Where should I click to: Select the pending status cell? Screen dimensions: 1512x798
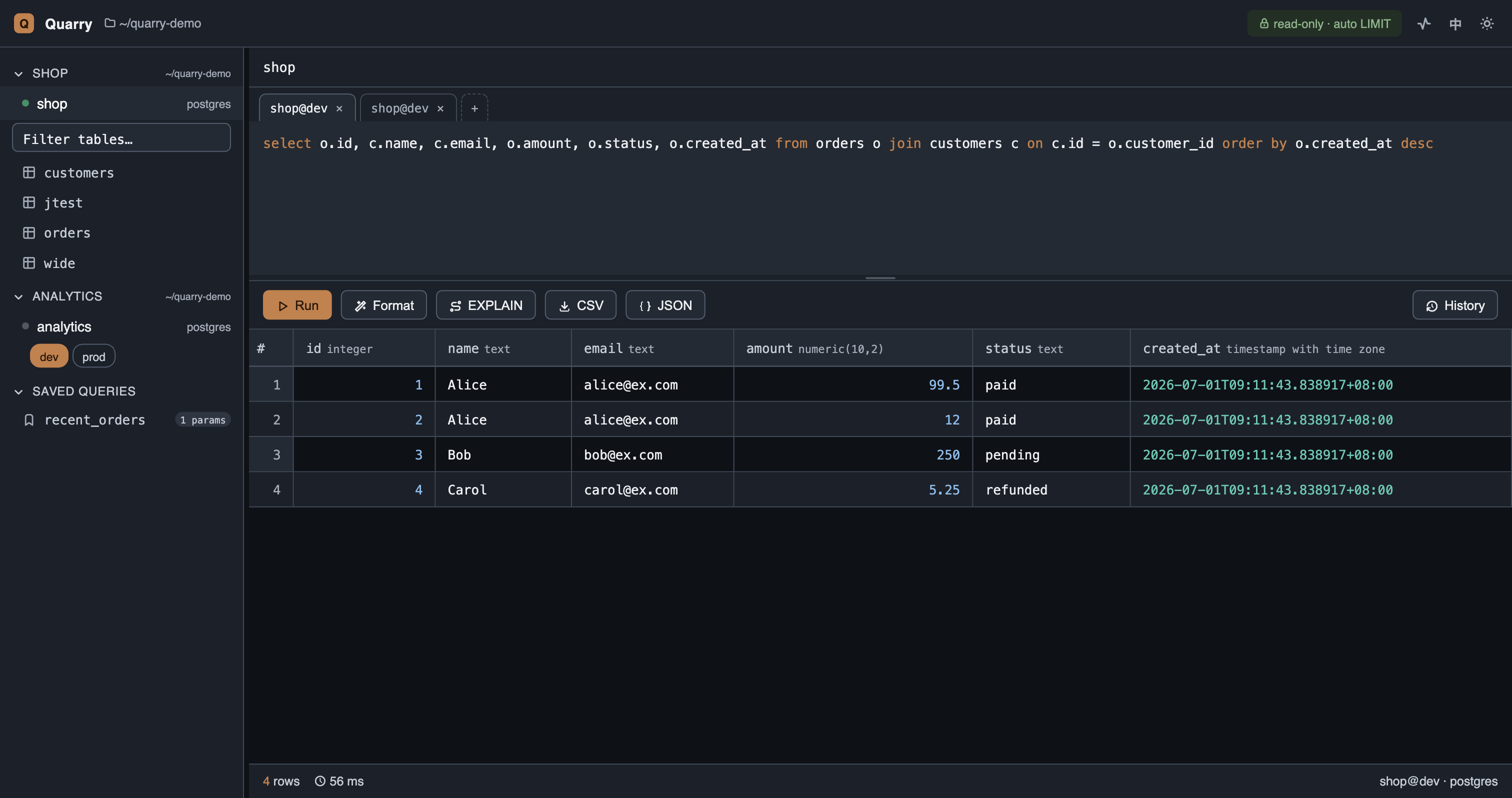[1051, 454]
